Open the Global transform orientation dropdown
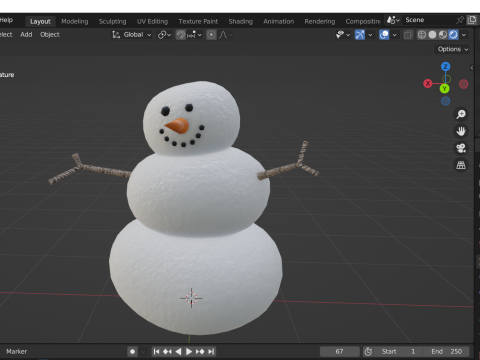The height and width of the screenshot is (360, 480). pyautogui.click(x=131, y=35)
